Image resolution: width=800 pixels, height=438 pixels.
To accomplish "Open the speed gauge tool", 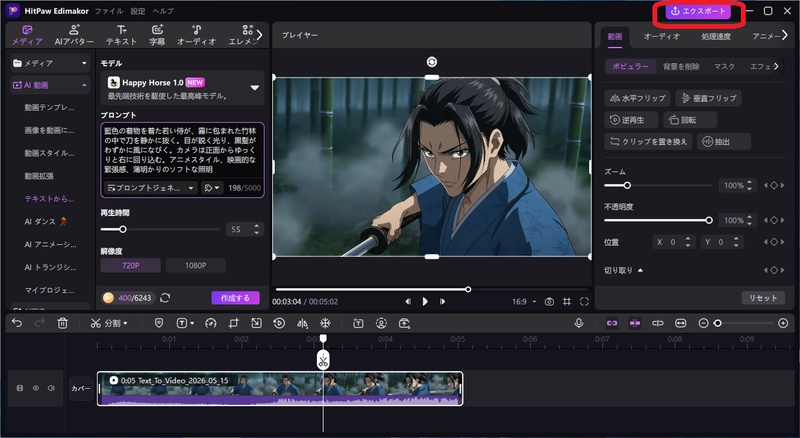I will pyautogui.click(x=211, y=323).
